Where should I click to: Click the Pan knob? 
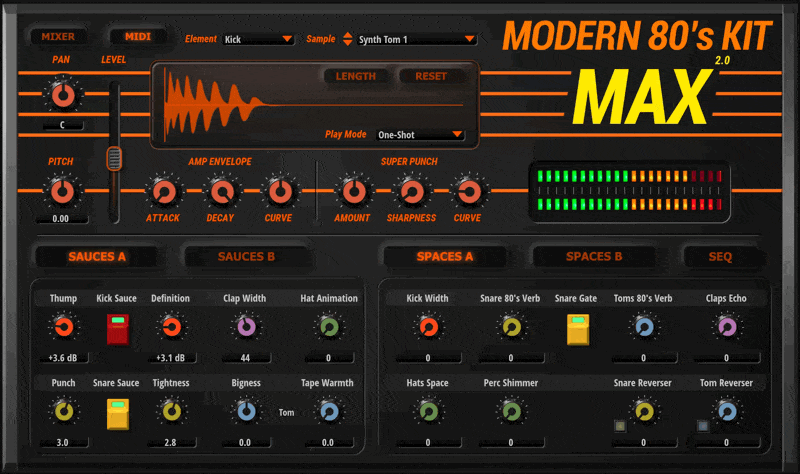tap(62, 96)
